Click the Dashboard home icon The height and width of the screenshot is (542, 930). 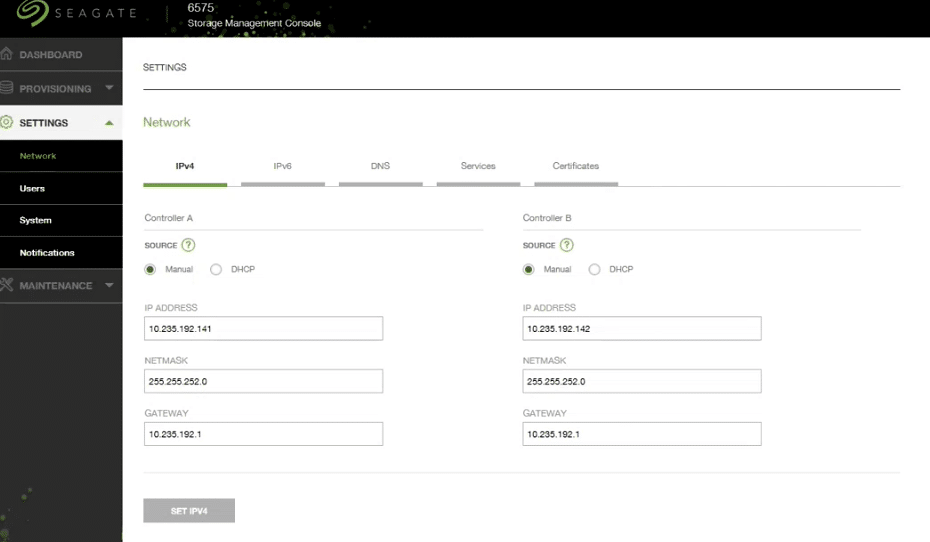(7, 54)
